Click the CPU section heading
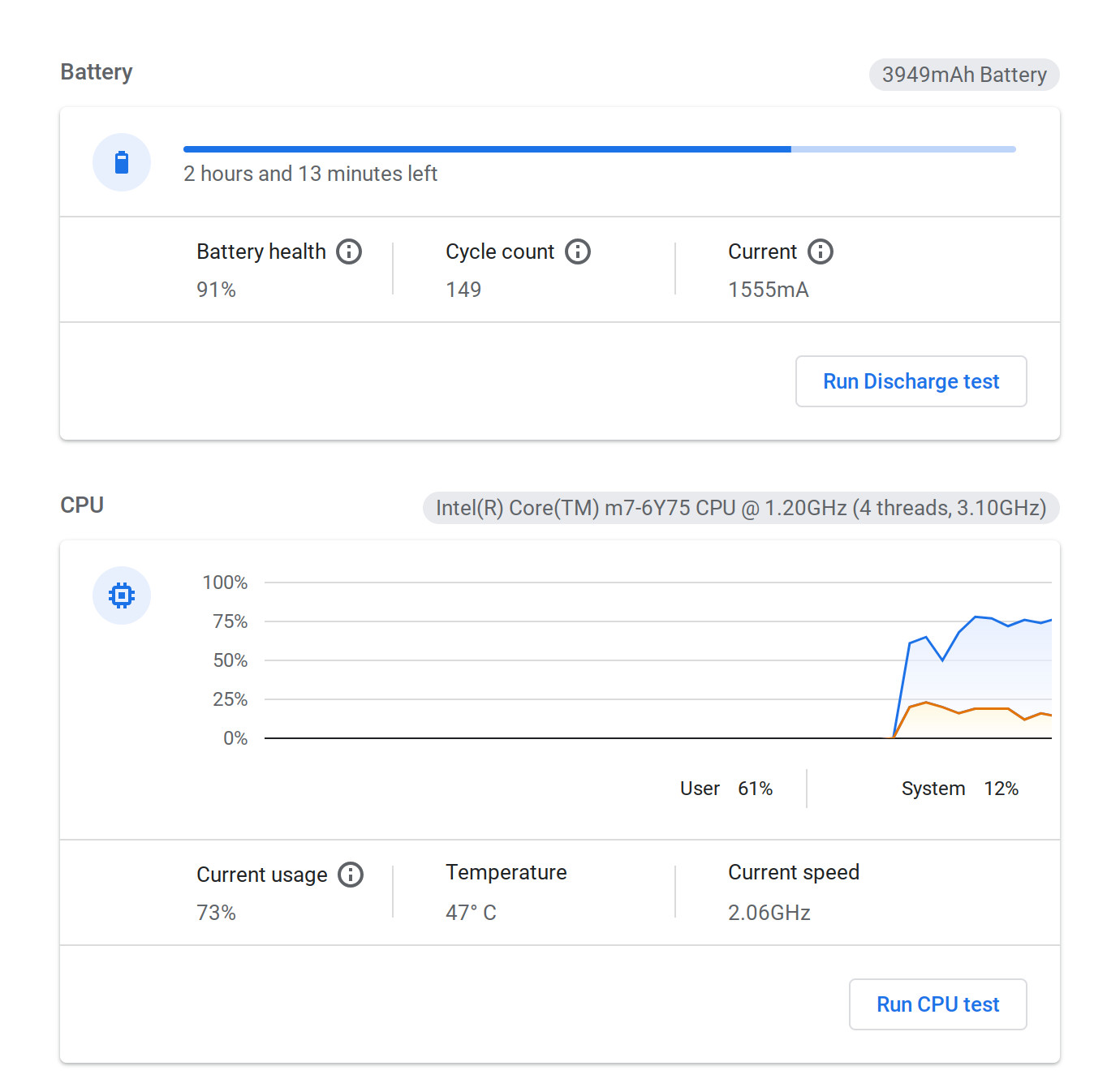 tap(82, 505)
